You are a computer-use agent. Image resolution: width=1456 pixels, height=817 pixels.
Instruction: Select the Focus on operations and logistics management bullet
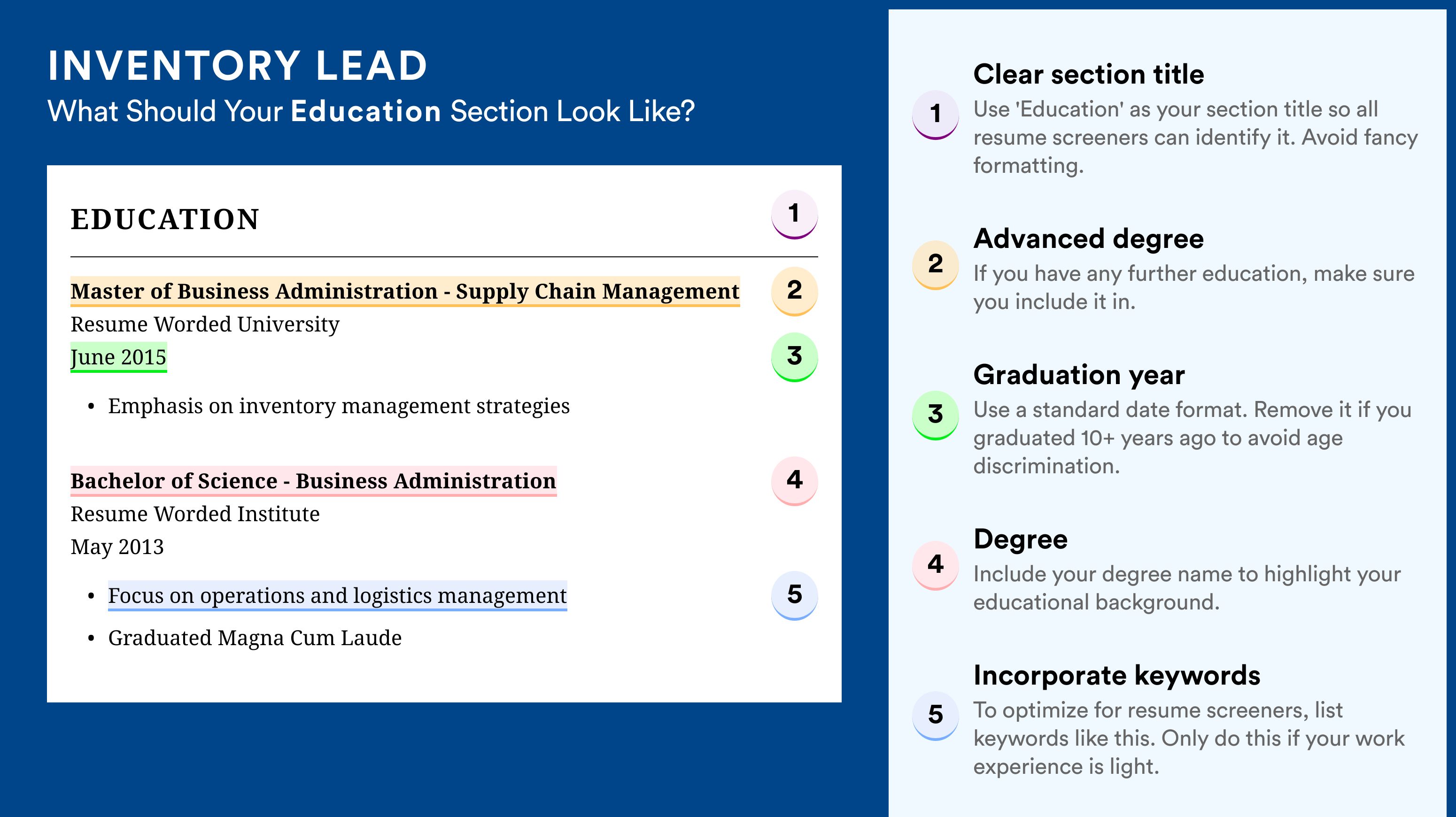coord(337,595)
